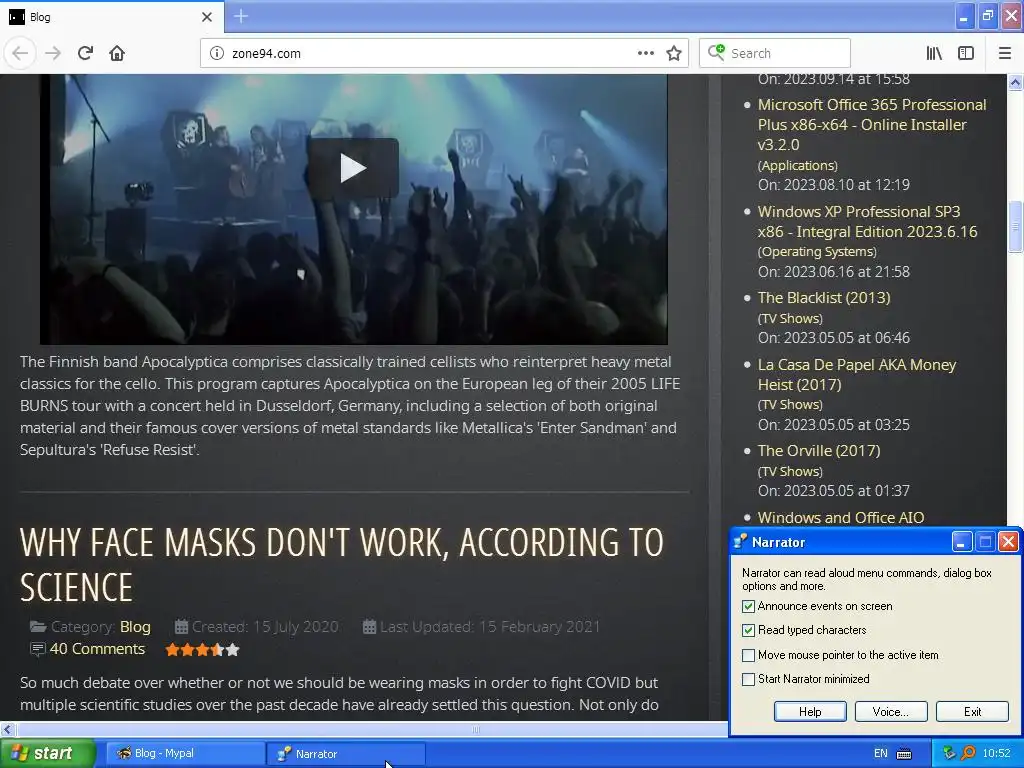Viewport: 1024px width, 768px height.
Task: Reload the current page
Action: 86,53
